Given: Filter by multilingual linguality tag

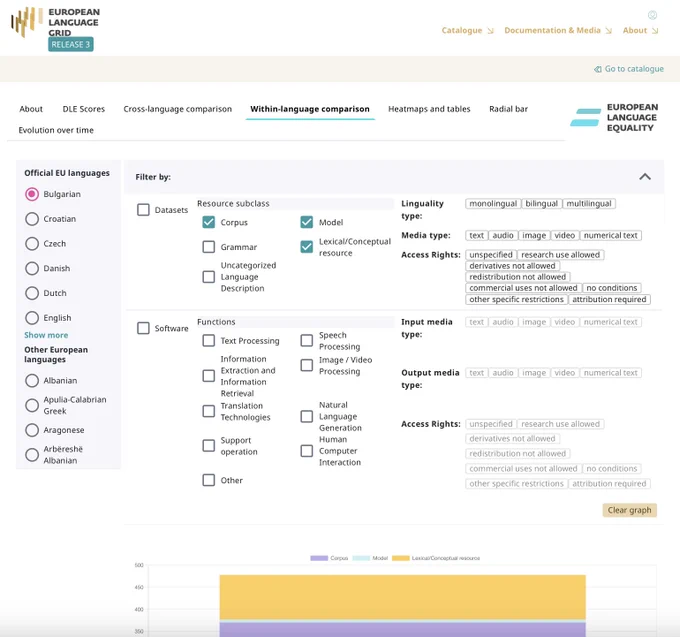Looking at the screenshot, I should click(x=588, y=203).
